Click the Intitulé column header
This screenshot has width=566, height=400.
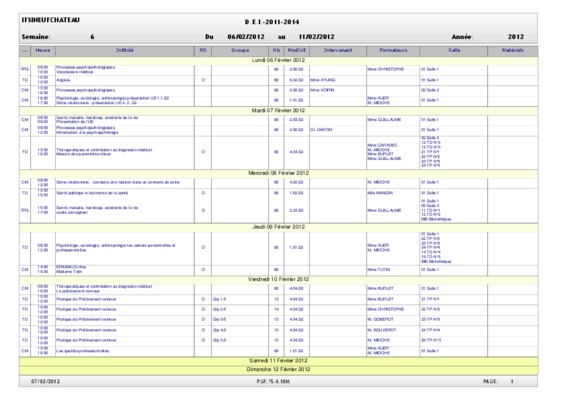pos(125,51)
